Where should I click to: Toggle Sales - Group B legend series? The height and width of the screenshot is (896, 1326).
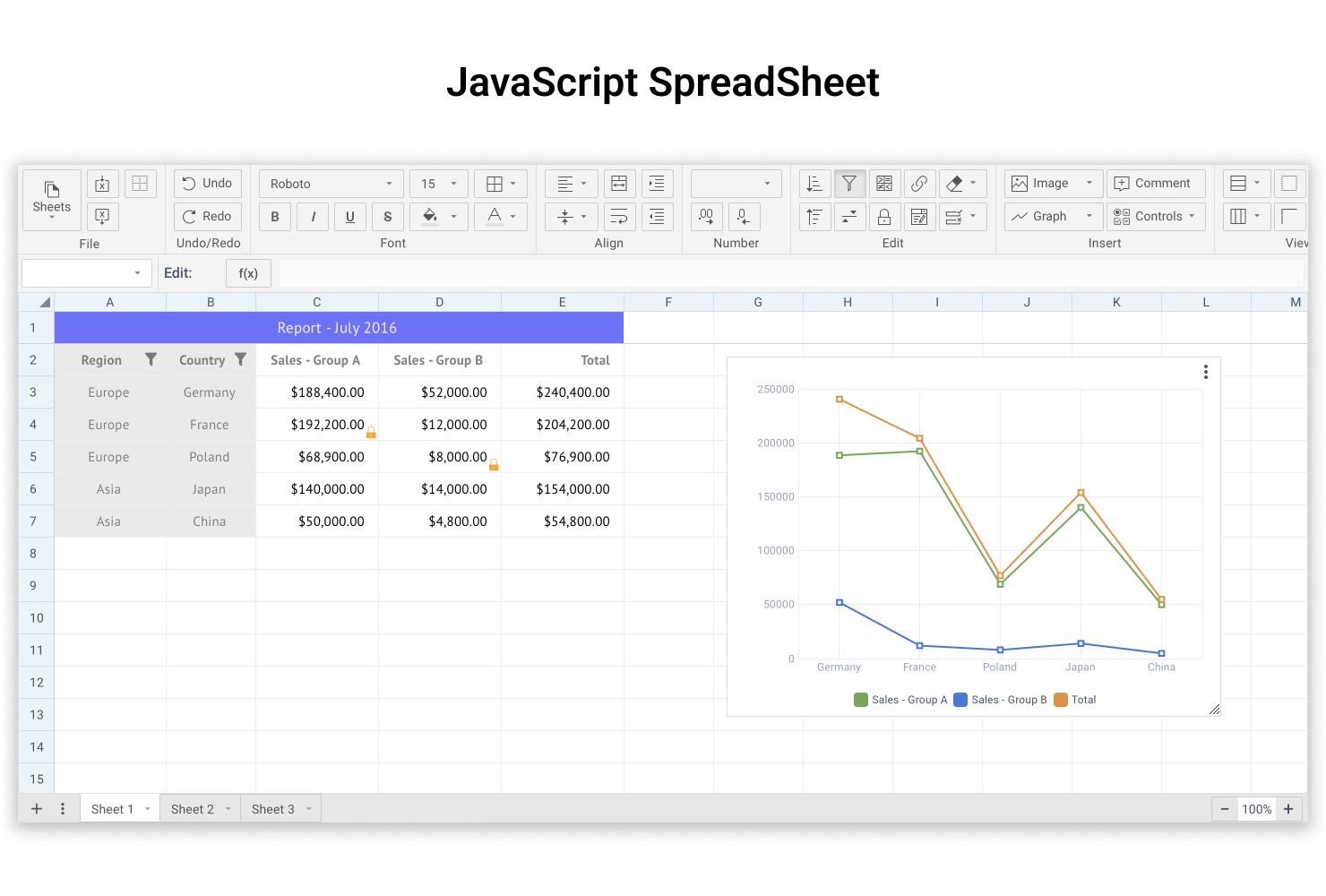coord(1001,700)
